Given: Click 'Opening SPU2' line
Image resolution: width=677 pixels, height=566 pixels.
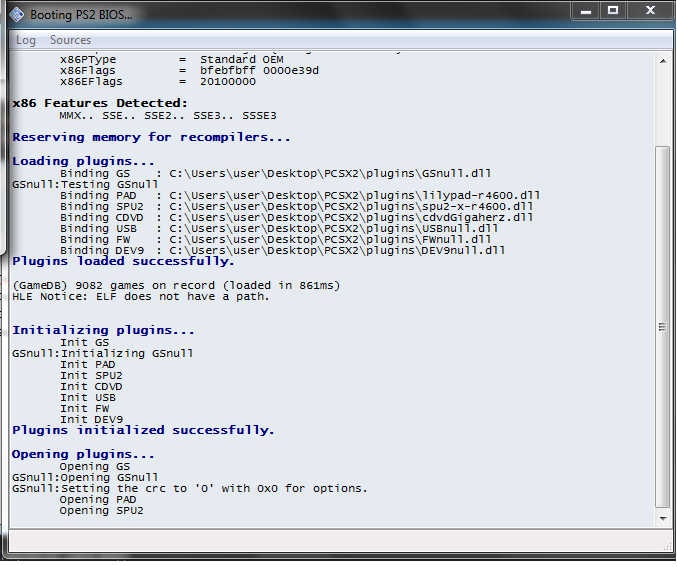Looking at the screenshot, I should [x=101, y=511].
